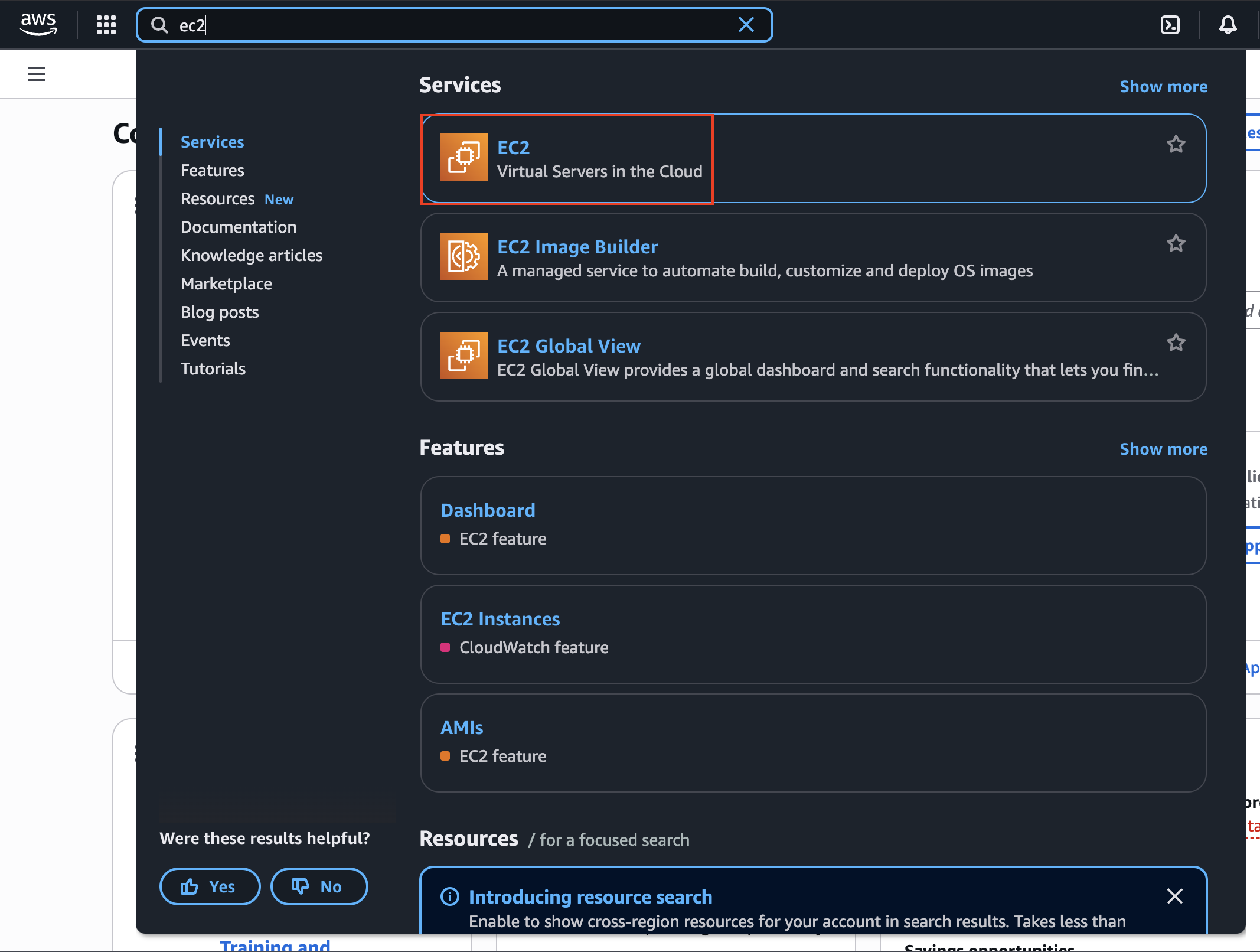Favorite EC2 Global View using its star
Image resolution: width=1260 pixels, height=952 pixels.
1176,343
